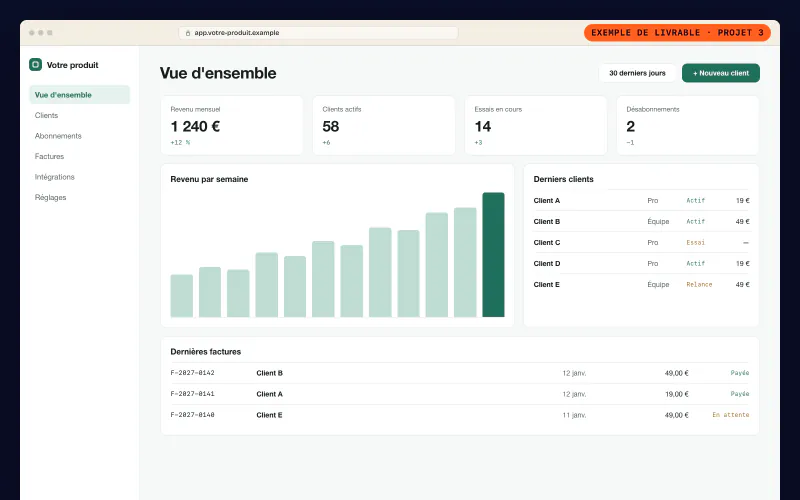Click the 19,00 € invoice amount
800x500 pixels.
(x=677, y=394)
